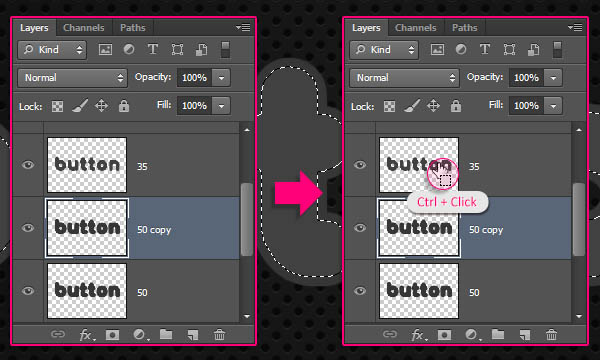600x360 pixels.
Task: Filter shape layers in left Layers panel
Action: pos(177,49)
